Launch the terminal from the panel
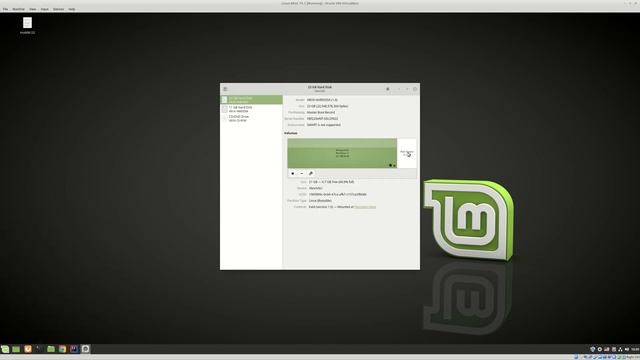 point(39,349)
